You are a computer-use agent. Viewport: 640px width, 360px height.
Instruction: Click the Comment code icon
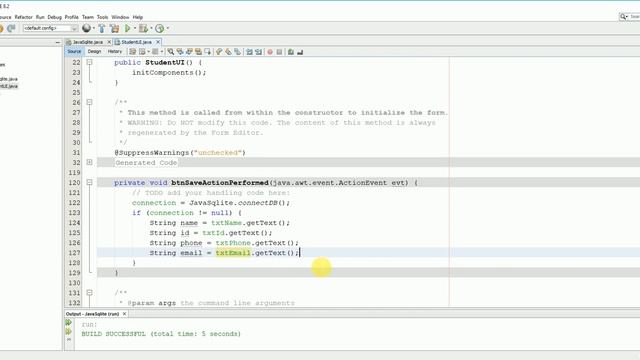click(x=291, y=52)
